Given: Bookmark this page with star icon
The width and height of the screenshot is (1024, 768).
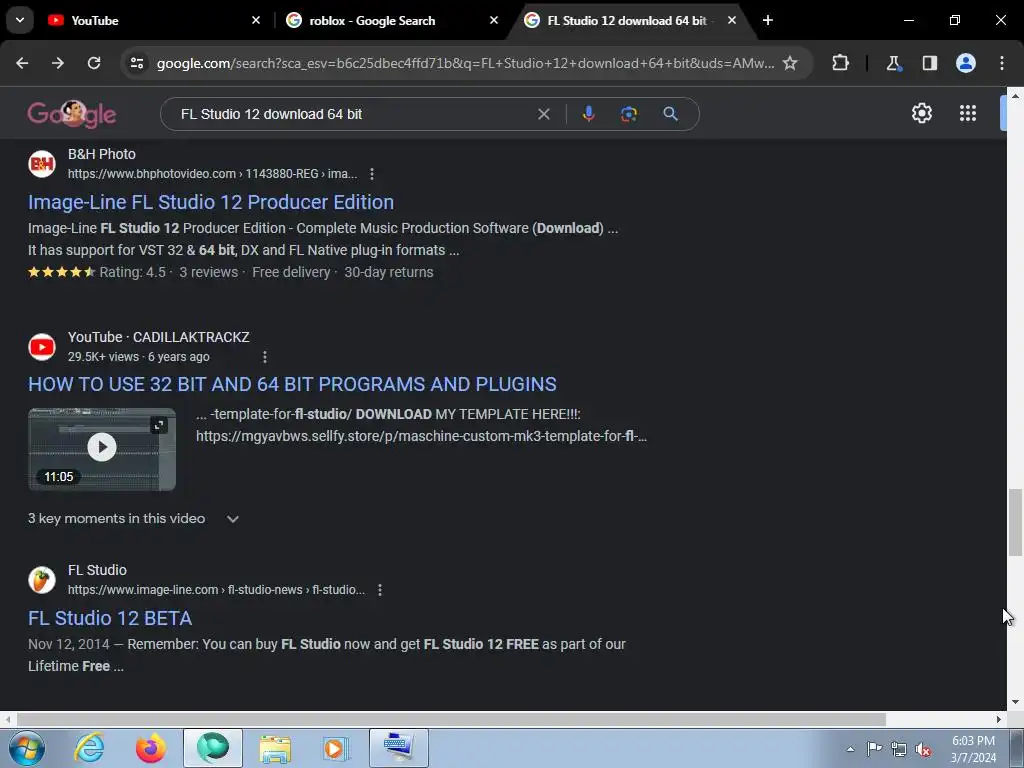Looking at the screenshot, I should [790, 63].
